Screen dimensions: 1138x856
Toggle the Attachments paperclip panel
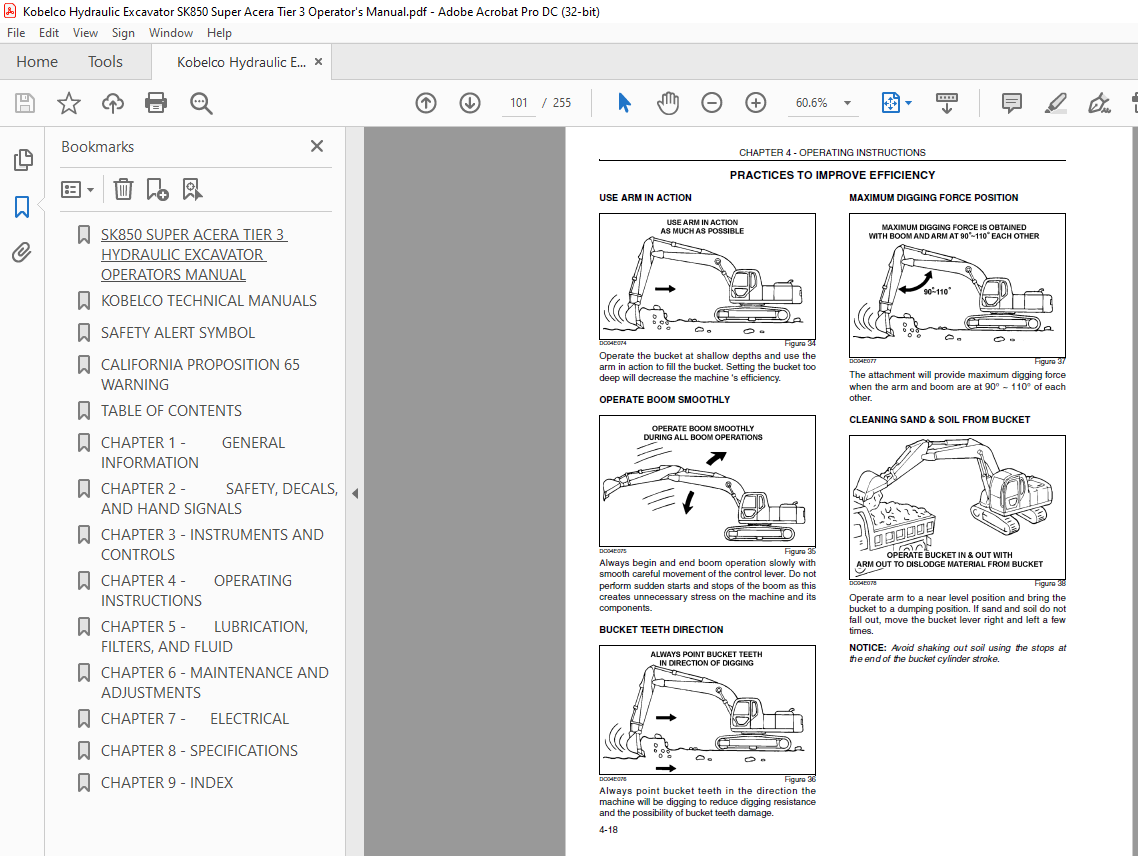point(22,253)
